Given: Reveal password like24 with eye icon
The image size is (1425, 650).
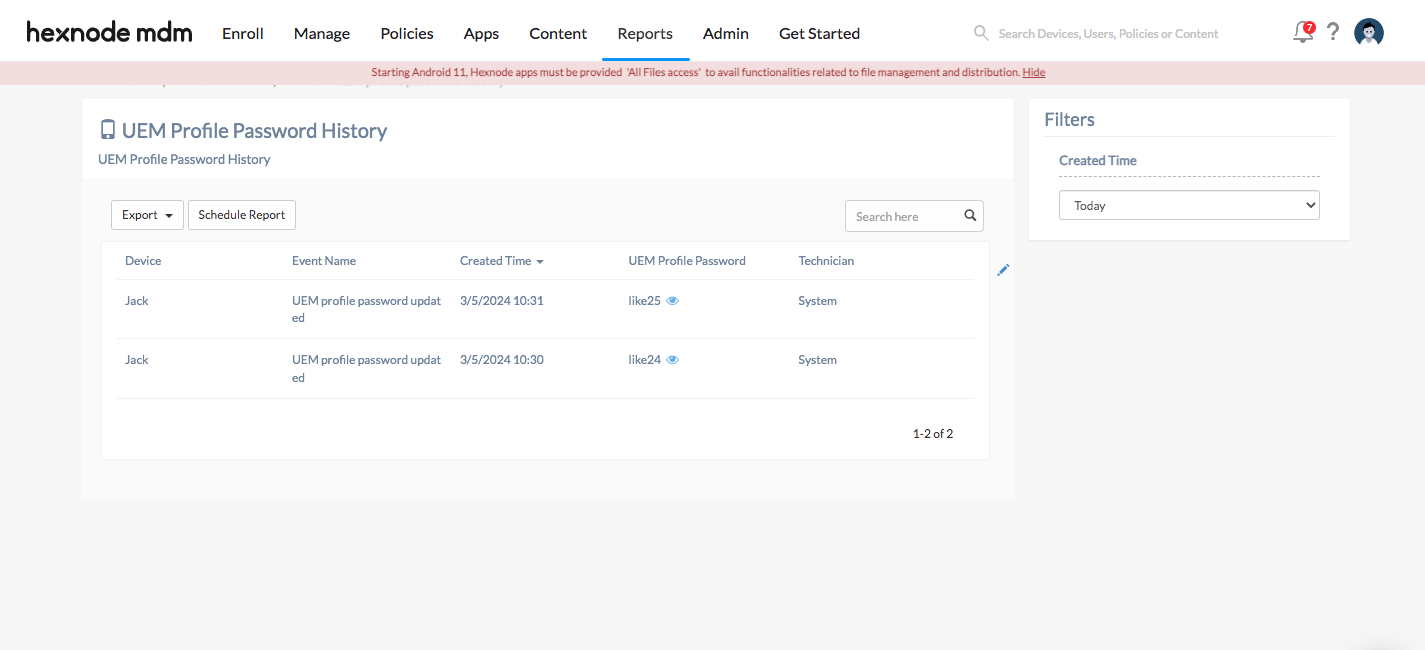Looking at the screenshot, I should 673,360.
